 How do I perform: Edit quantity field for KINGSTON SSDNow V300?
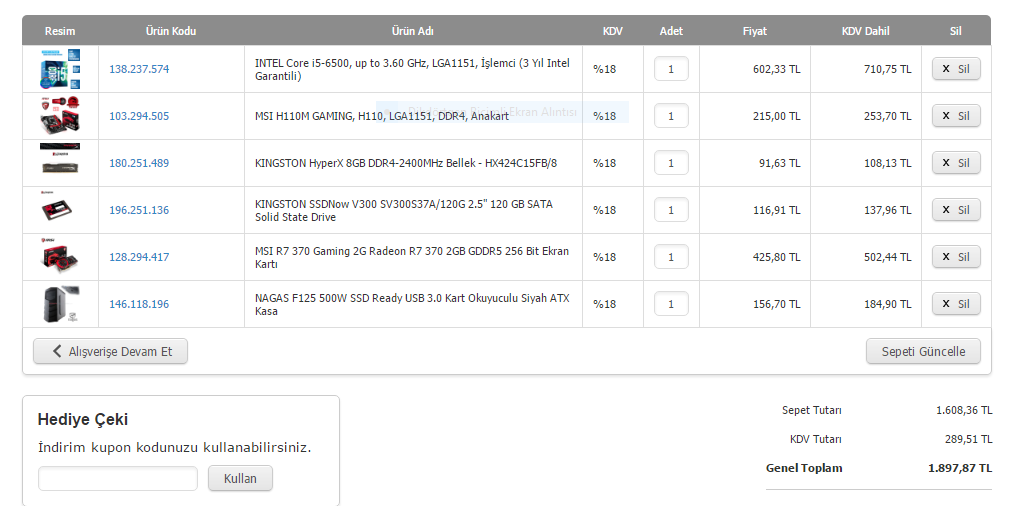(x=671, y=210)
